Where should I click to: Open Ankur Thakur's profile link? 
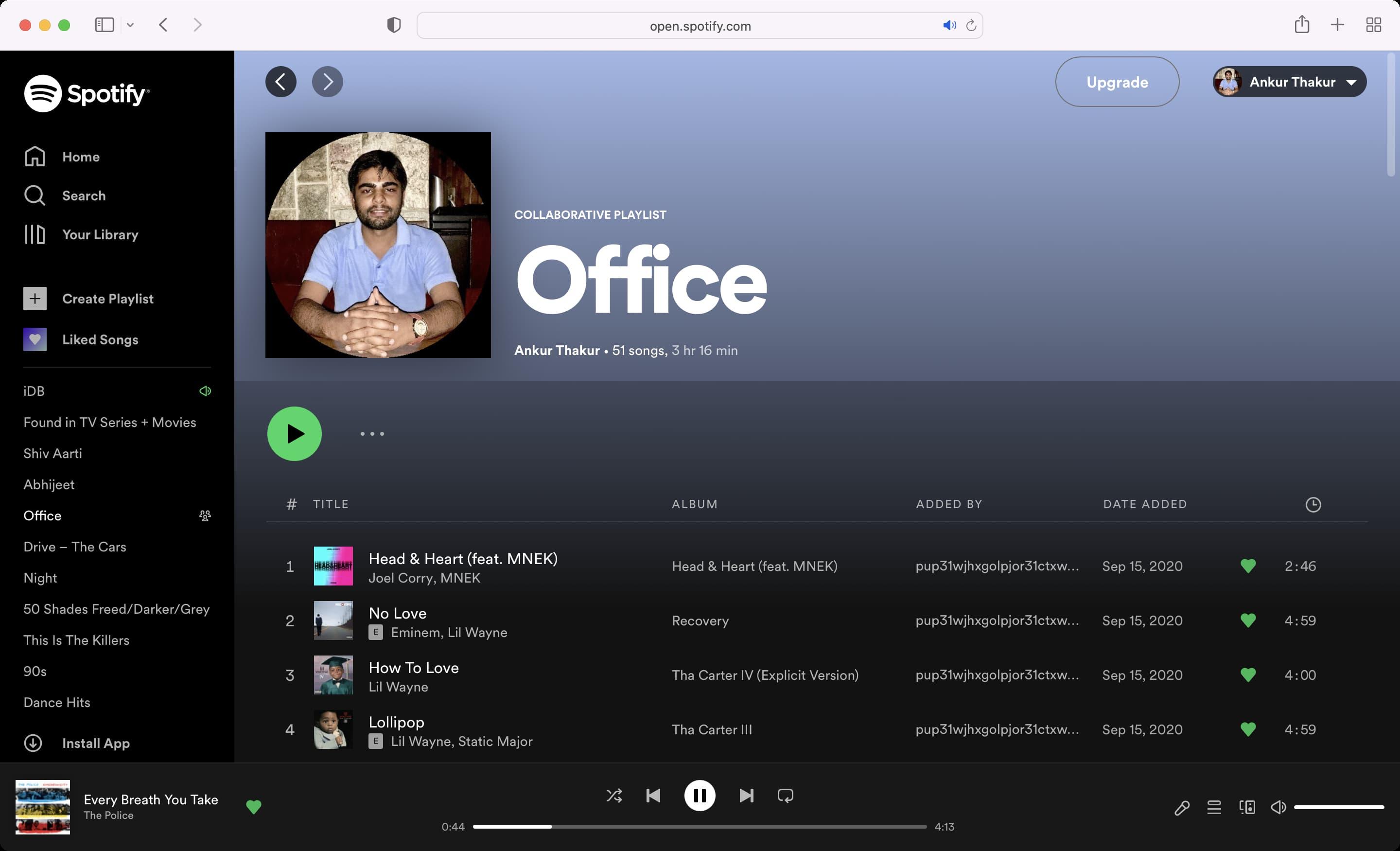(557, 350)
